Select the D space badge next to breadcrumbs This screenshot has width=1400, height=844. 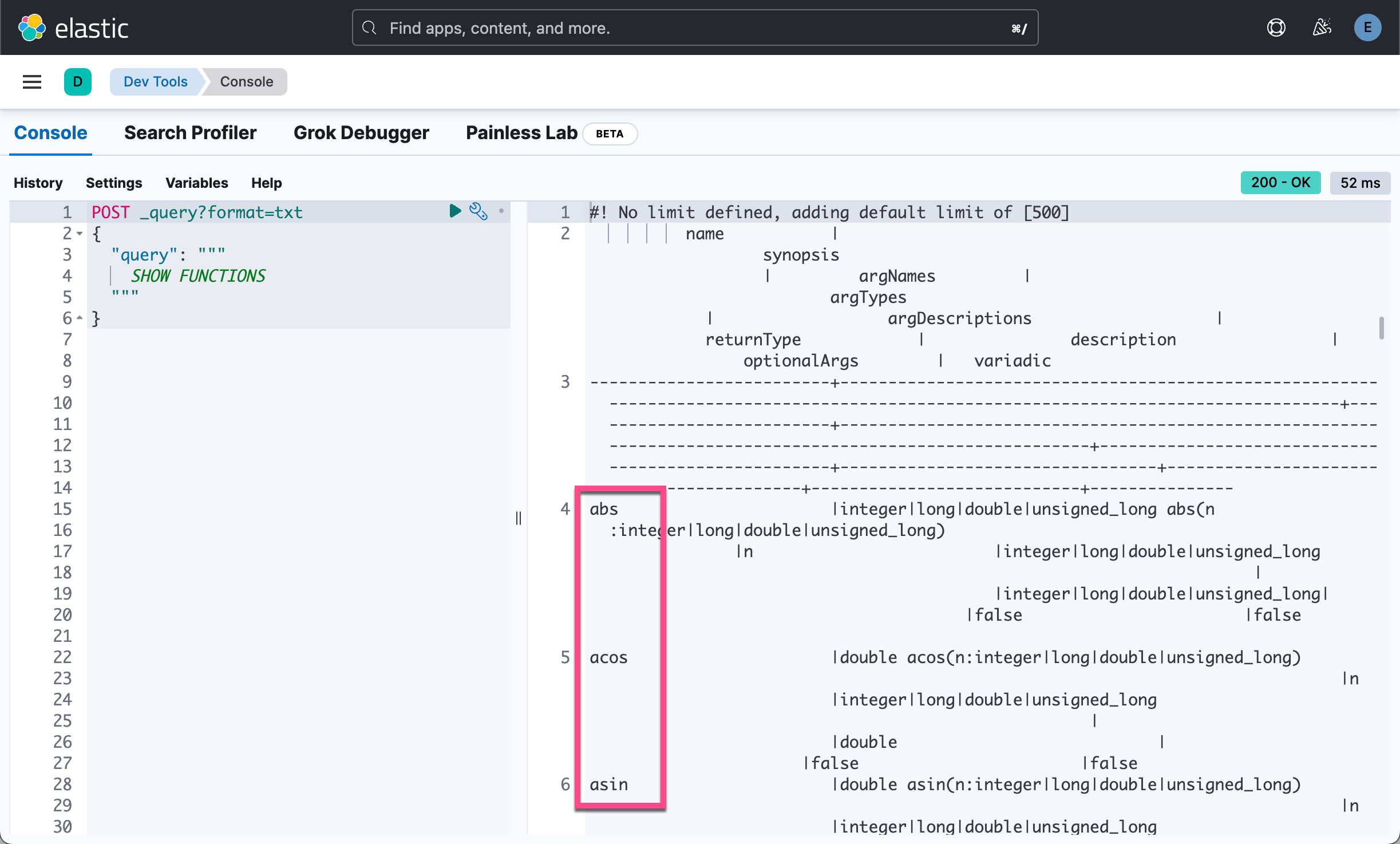coord(78,81)
